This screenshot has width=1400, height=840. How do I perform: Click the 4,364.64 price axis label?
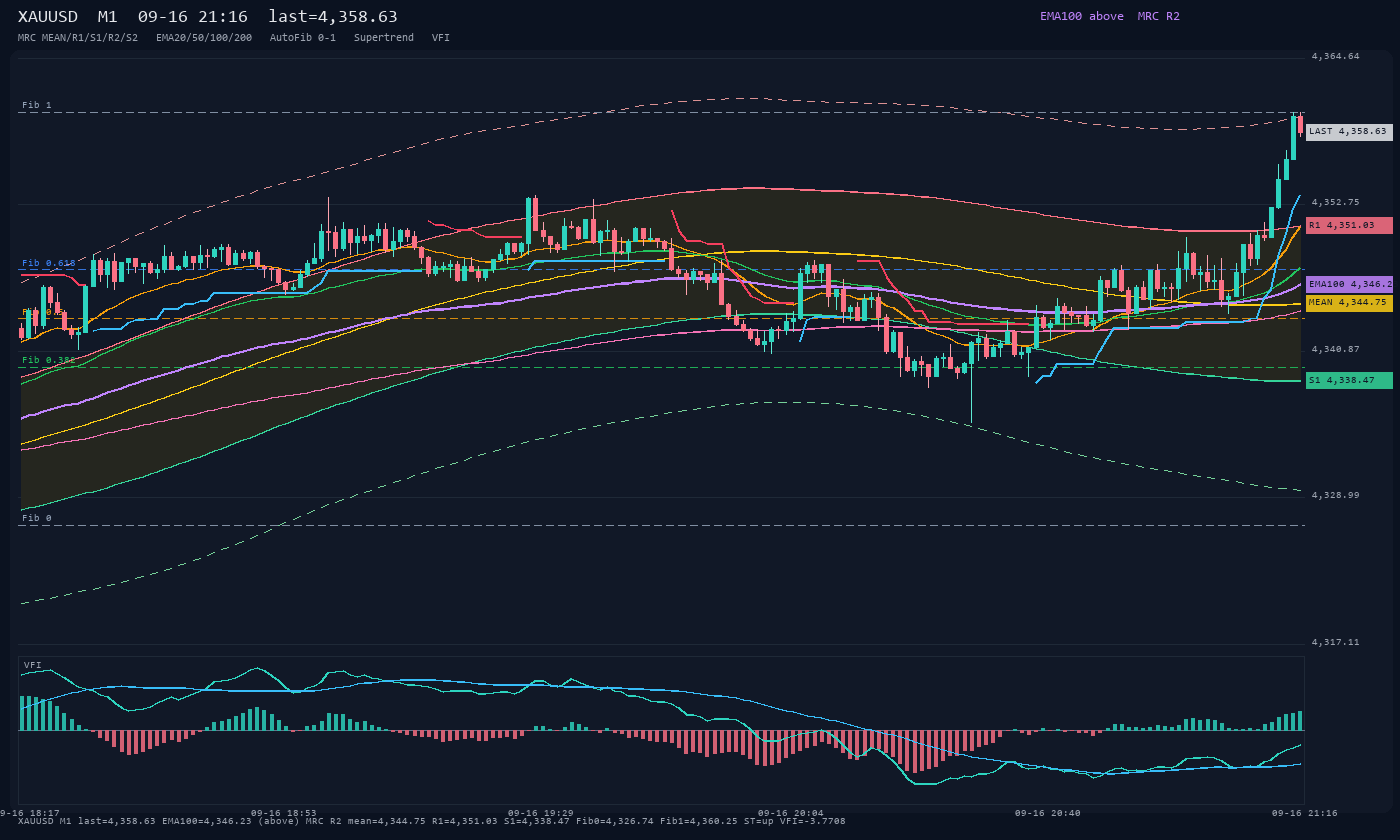pyautogui.click(x=1335, y=56)
